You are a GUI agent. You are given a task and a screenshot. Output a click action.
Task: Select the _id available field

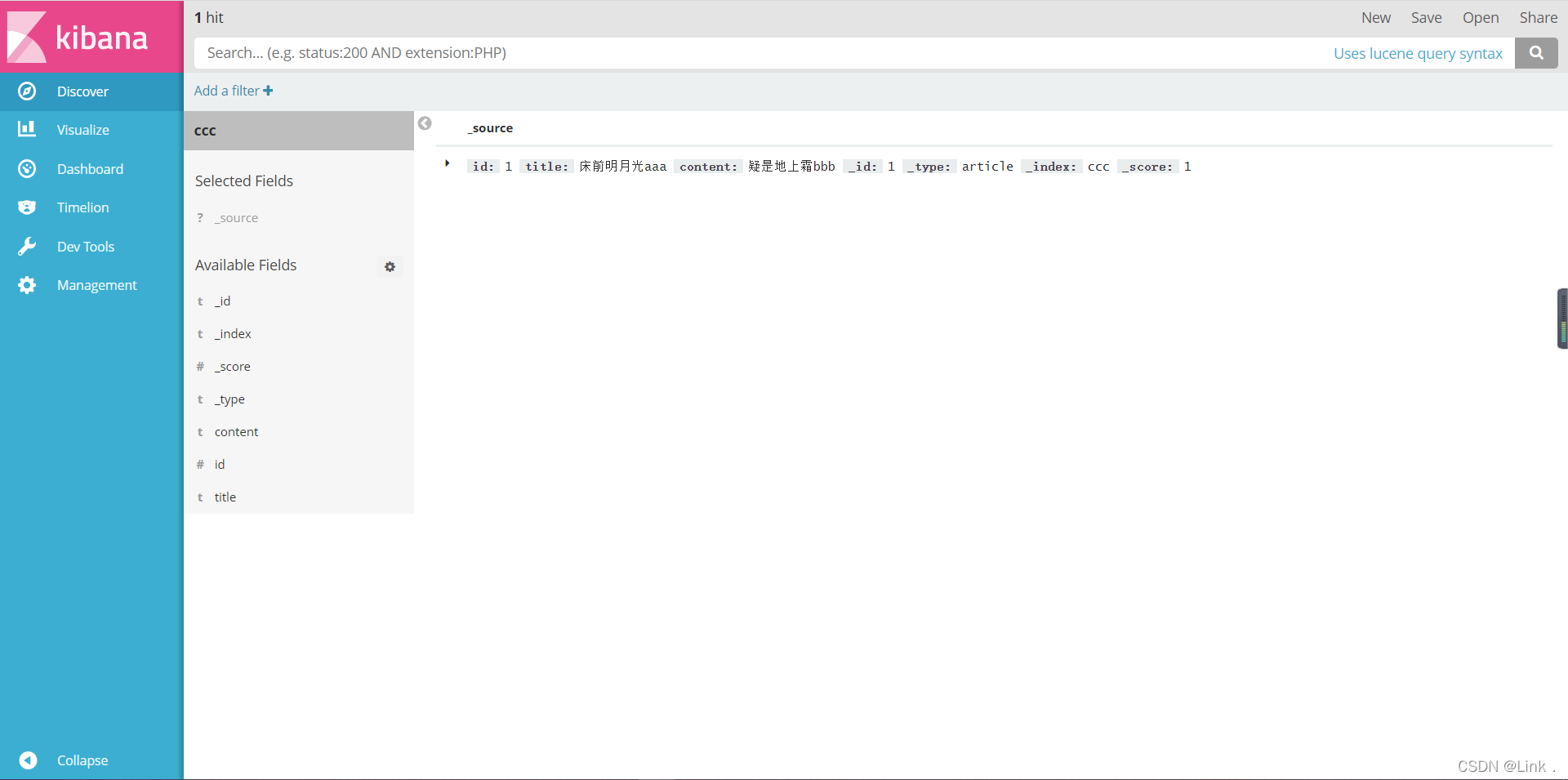[x=222, y=301]
